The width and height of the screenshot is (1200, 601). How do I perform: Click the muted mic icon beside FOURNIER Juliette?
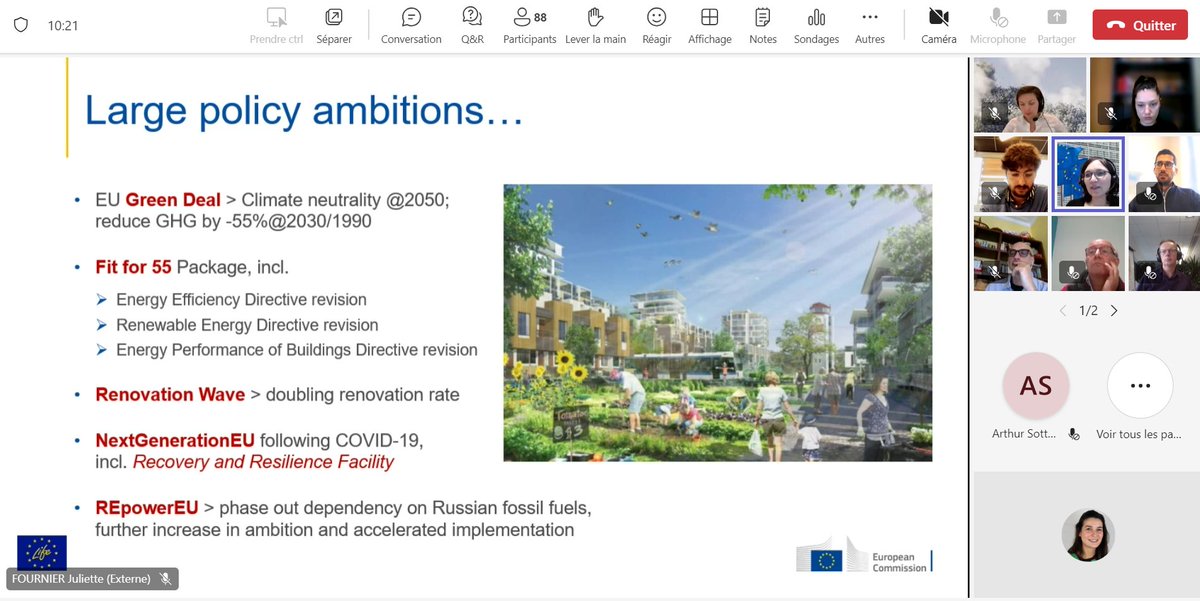pyautogui.click(x=166, y=578)
